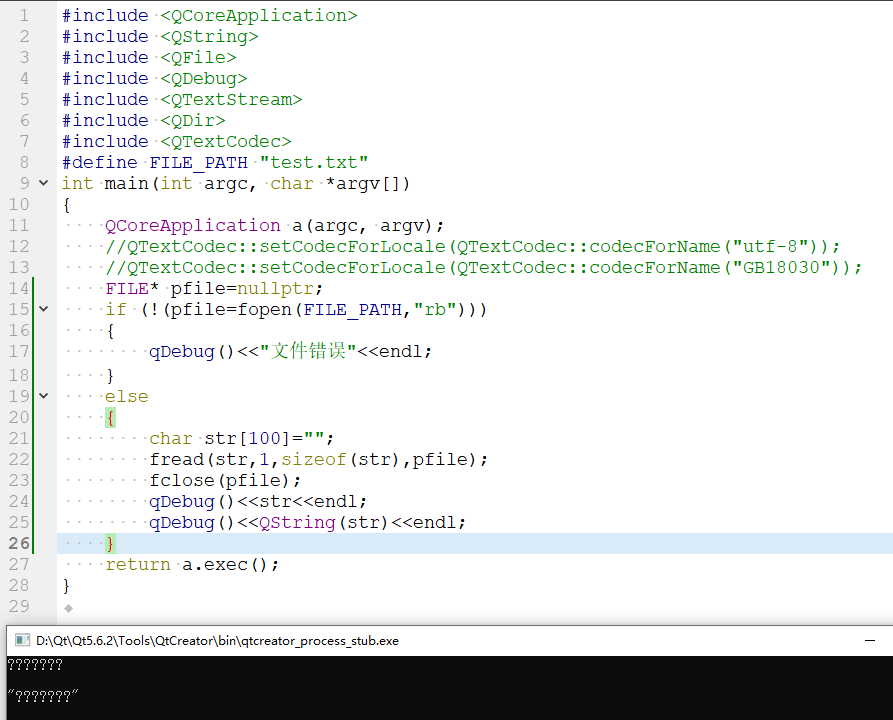The image size is (893, 720).
Task: Click the first ??????? console output line
Action: (x=35, y=664)
